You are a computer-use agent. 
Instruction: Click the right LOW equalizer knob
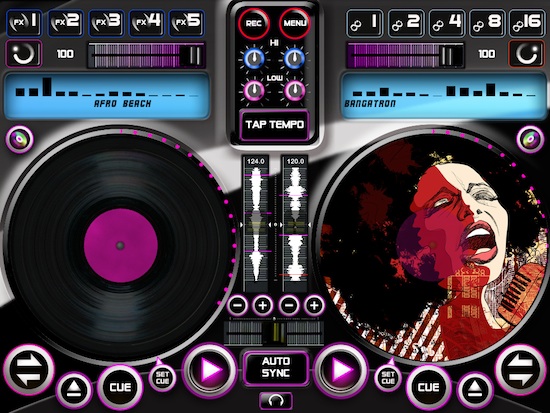coord(294,91)
